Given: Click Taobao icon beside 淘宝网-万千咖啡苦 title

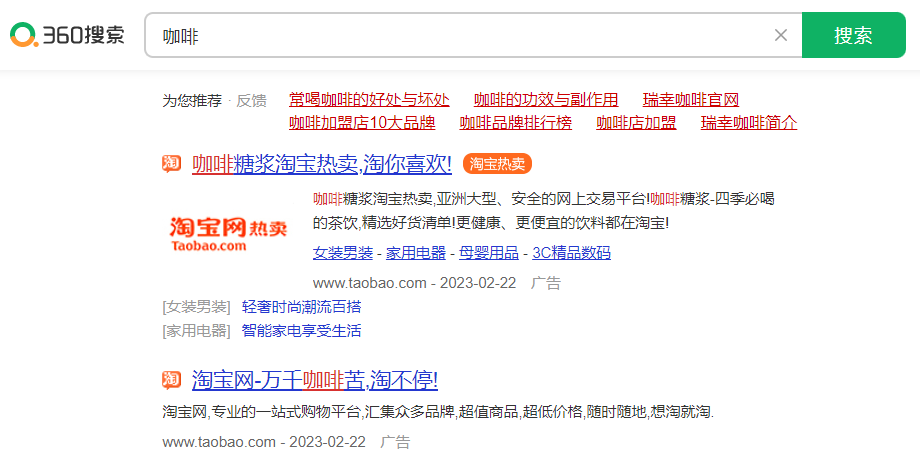Looking at the screenshot, I should 171,380.
